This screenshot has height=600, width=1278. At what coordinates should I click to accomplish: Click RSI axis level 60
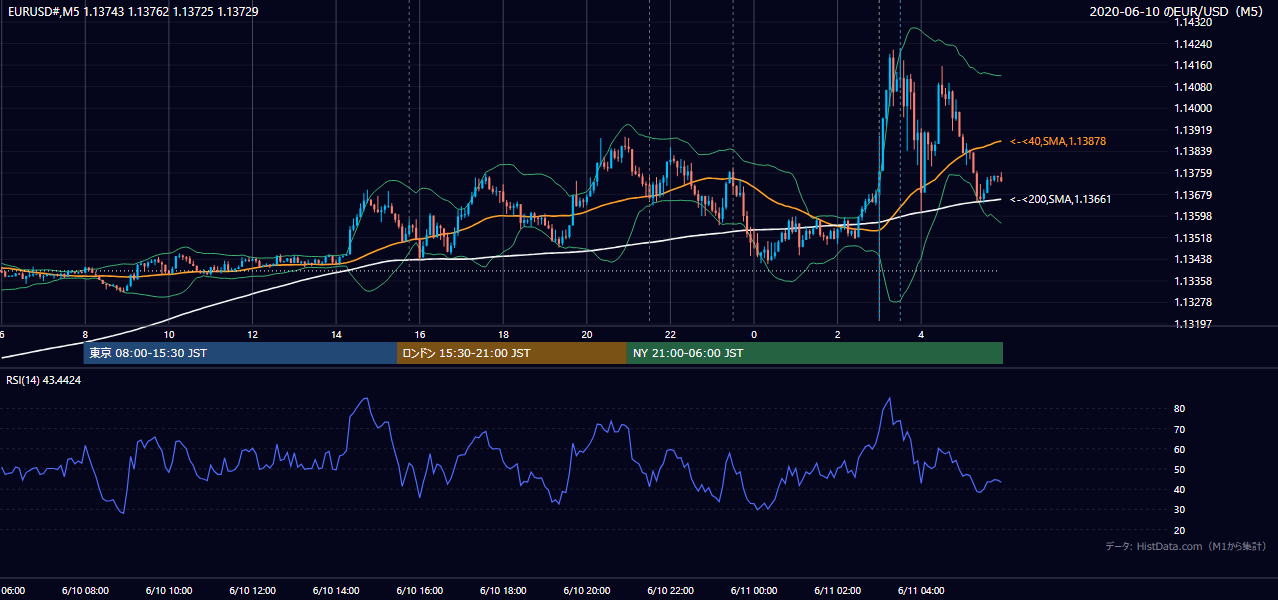[1180, 449]
